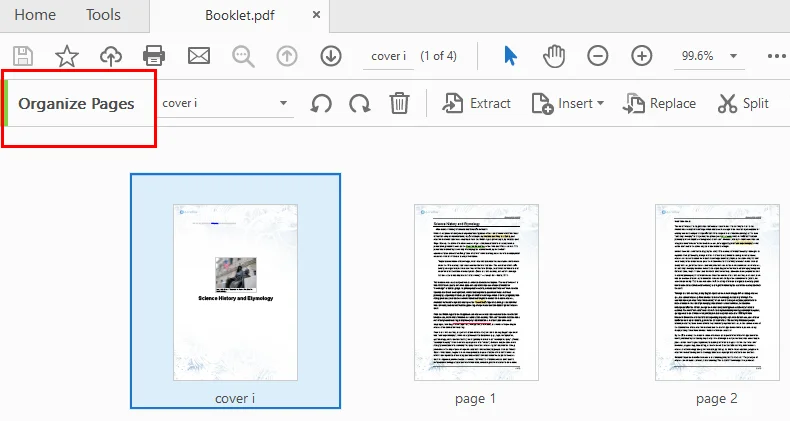Click the Split document button

point(743,103)
